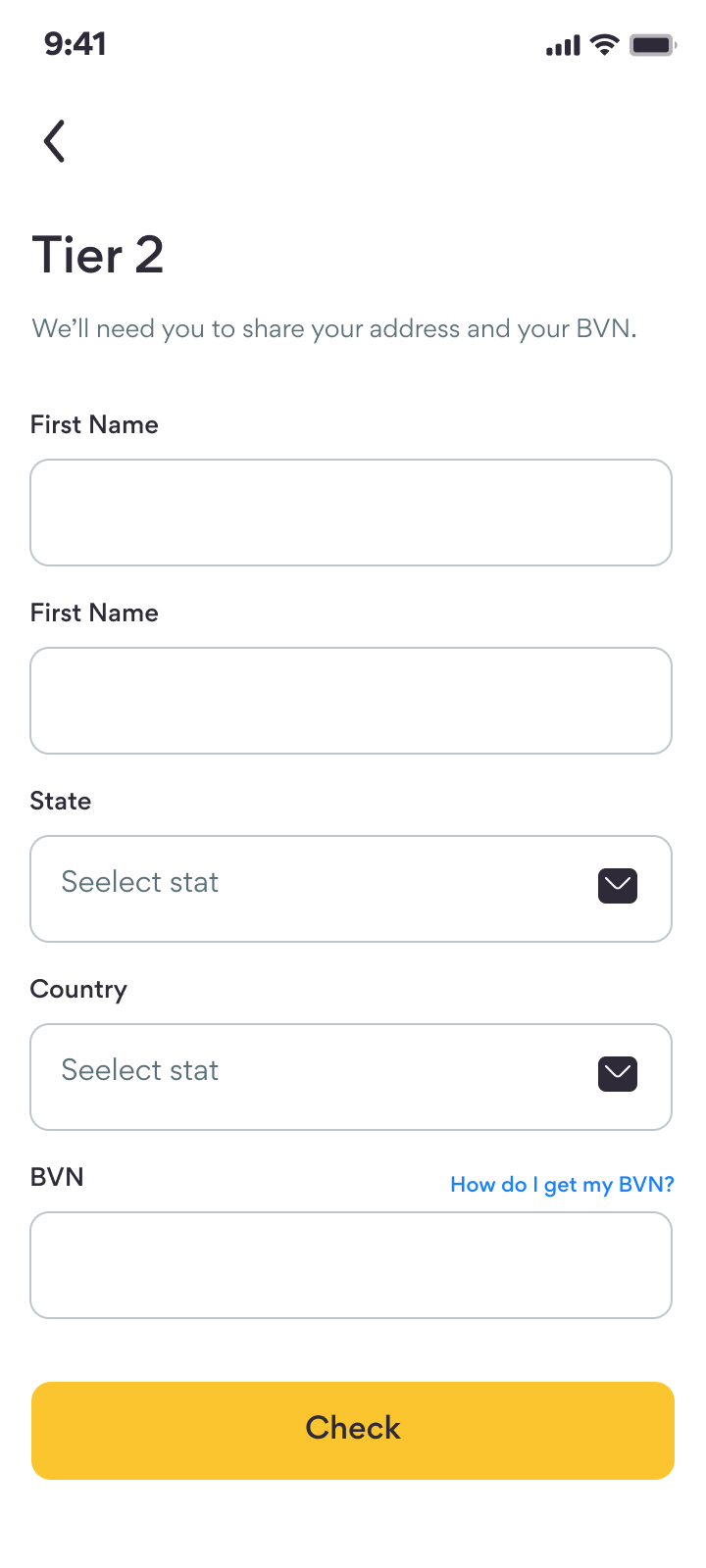Tap the back chevron arrow
Screen dimensions: 706x1568
[55, 141]
